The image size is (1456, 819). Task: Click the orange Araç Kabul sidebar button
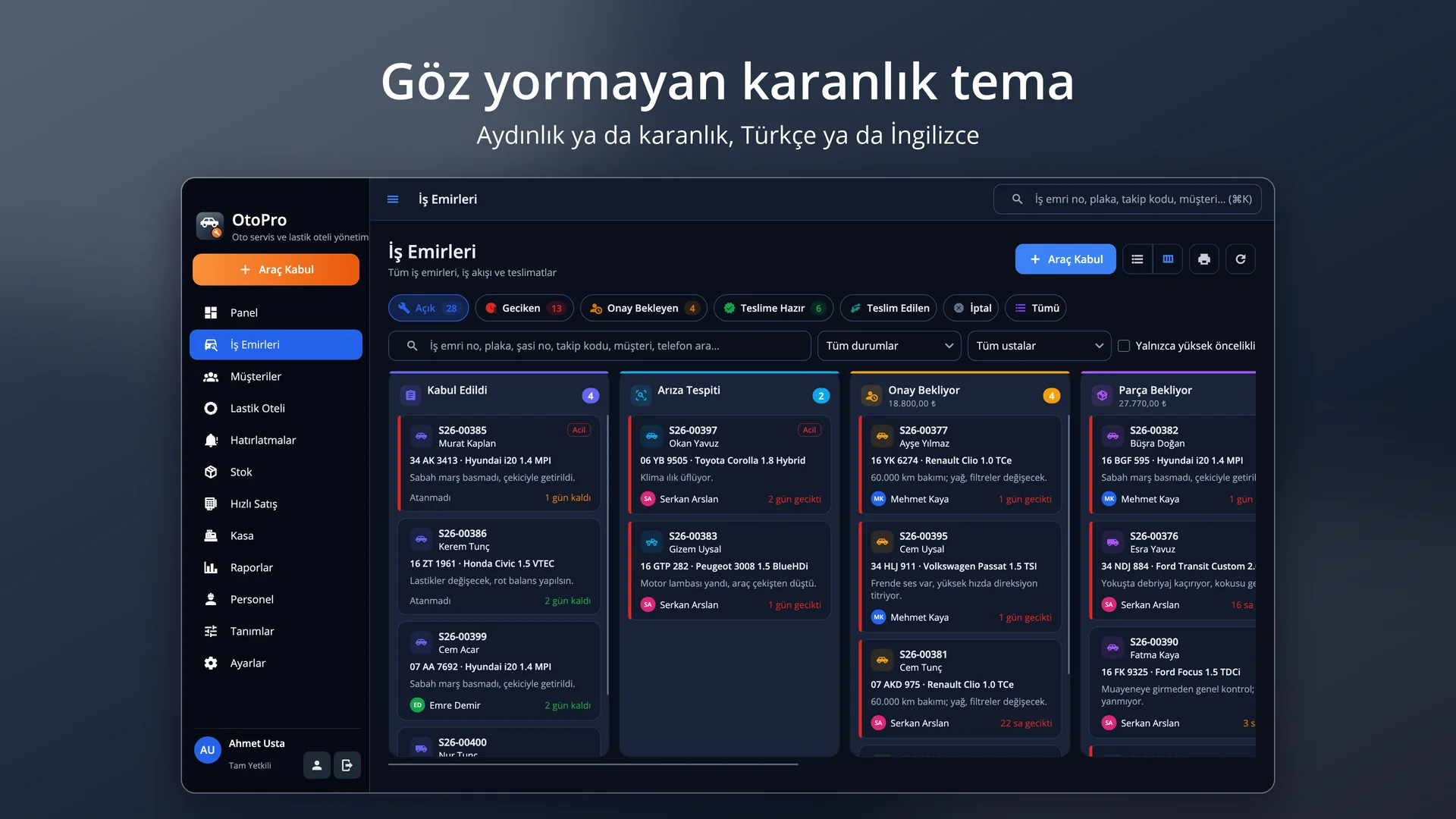(276, 270)
